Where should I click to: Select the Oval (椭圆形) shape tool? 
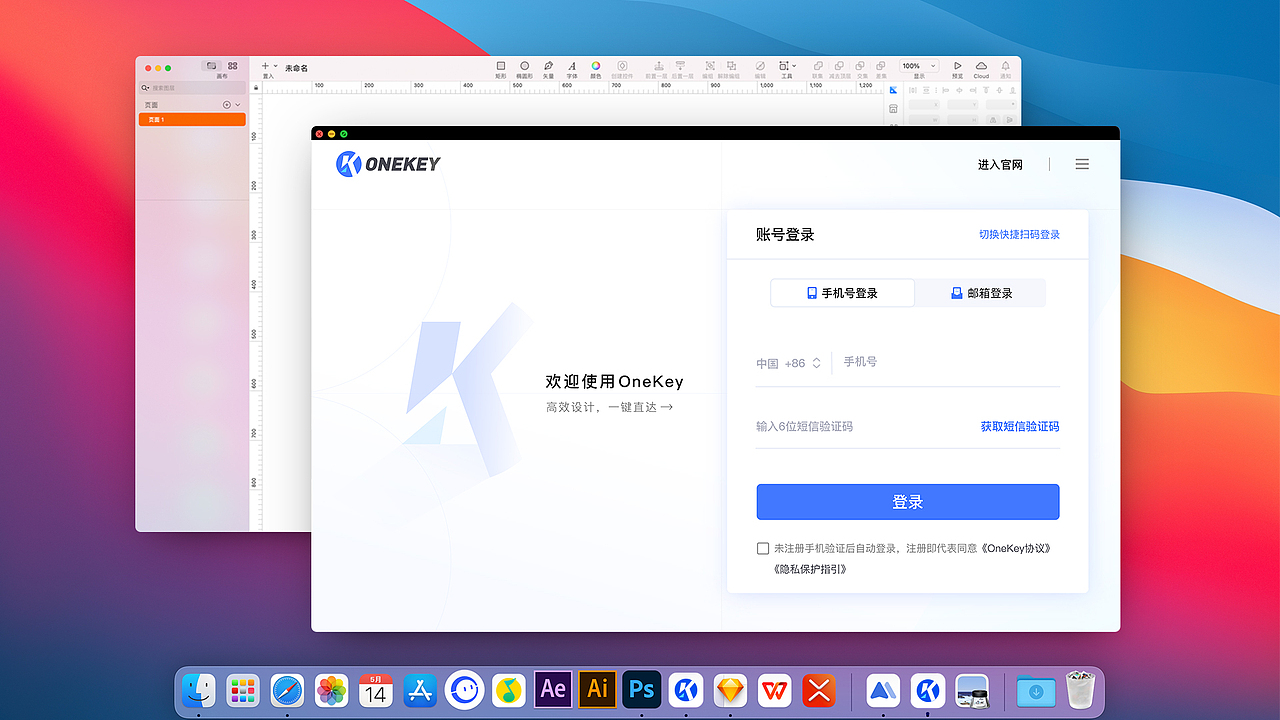(x=524, y=65)
